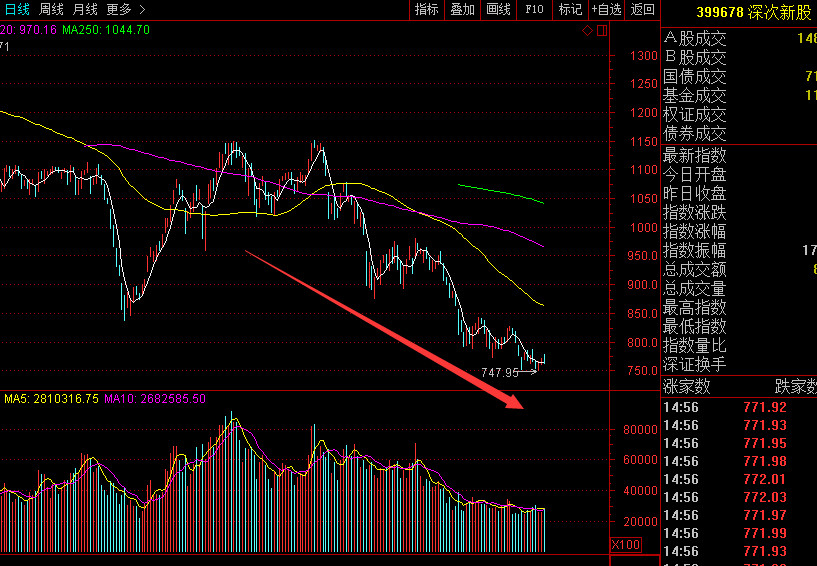Click the volume MA5 label
The height and width of the screenshot is (566, 817).
pos(52,399)
